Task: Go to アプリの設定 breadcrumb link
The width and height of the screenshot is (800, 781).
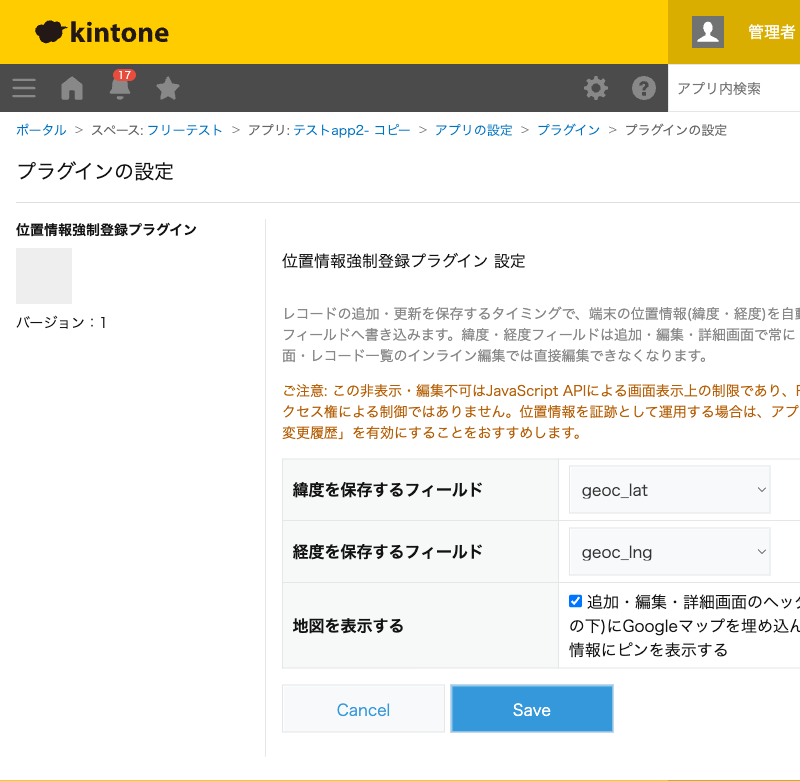Action: click(x=473, y=130)
